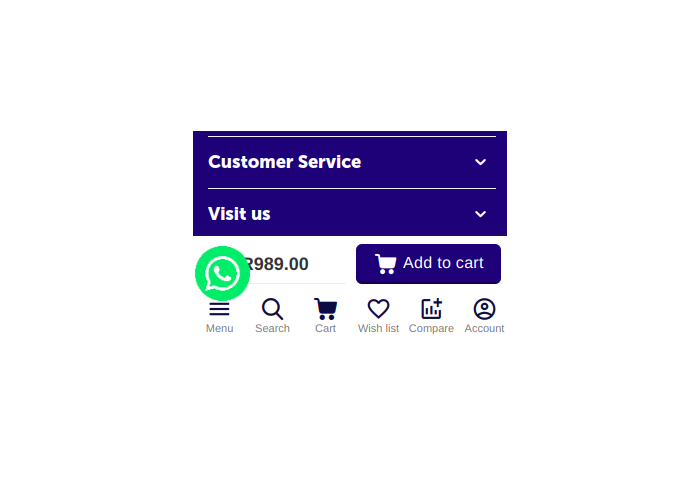The width and height of the screenshot is (700, 477).
Task: Open the Account profile icon
Action: coord(484,309)
